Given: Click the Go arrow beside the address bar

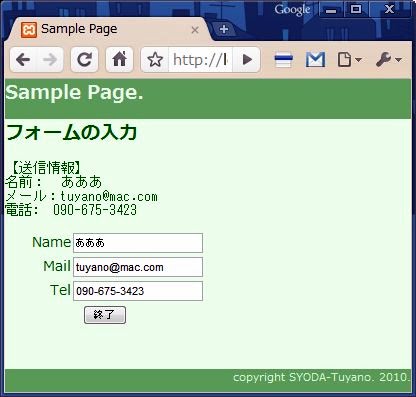Looking at the screenshot, I should tap(247, 60).
